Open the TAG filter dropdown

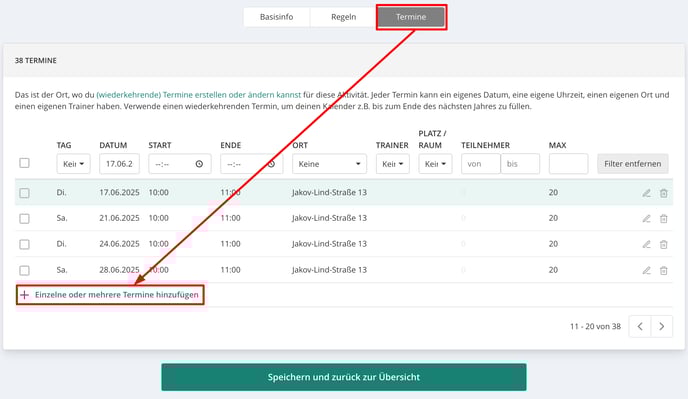(73, 164)
